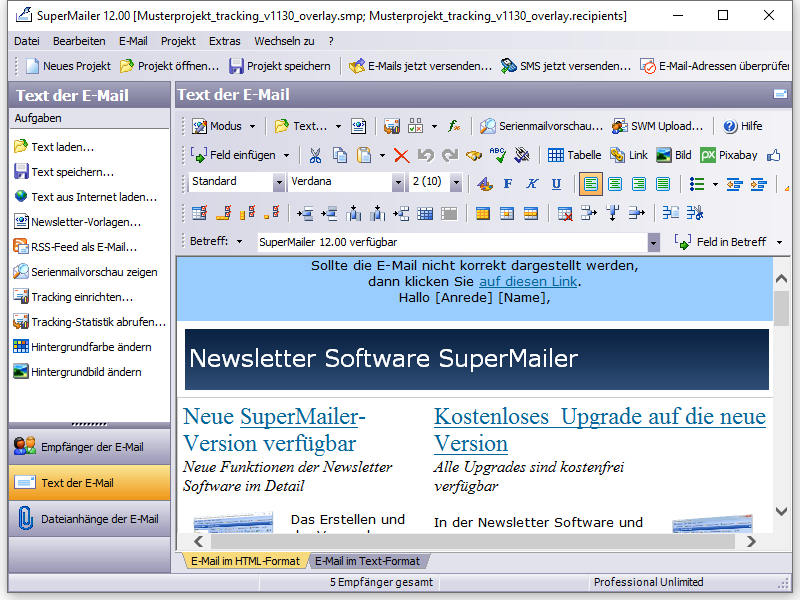Click Neues Projekt in the toolbar
Screen dimensions: 800x600
tap(68, 66)
